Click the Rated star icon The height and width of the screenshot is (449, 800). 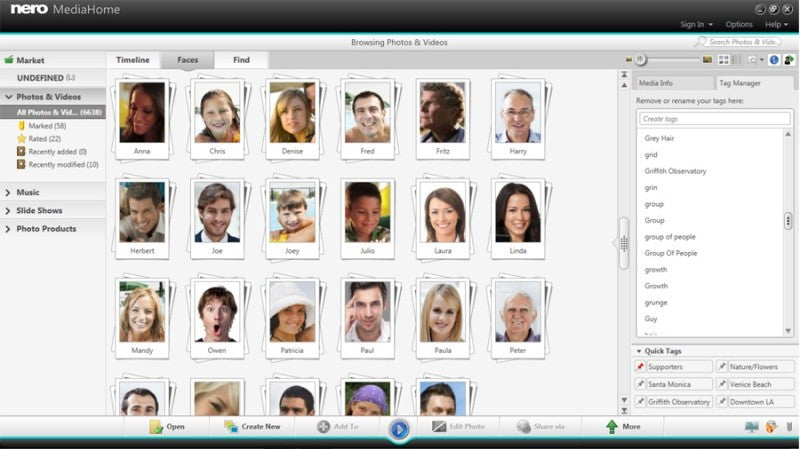[21, 138]
